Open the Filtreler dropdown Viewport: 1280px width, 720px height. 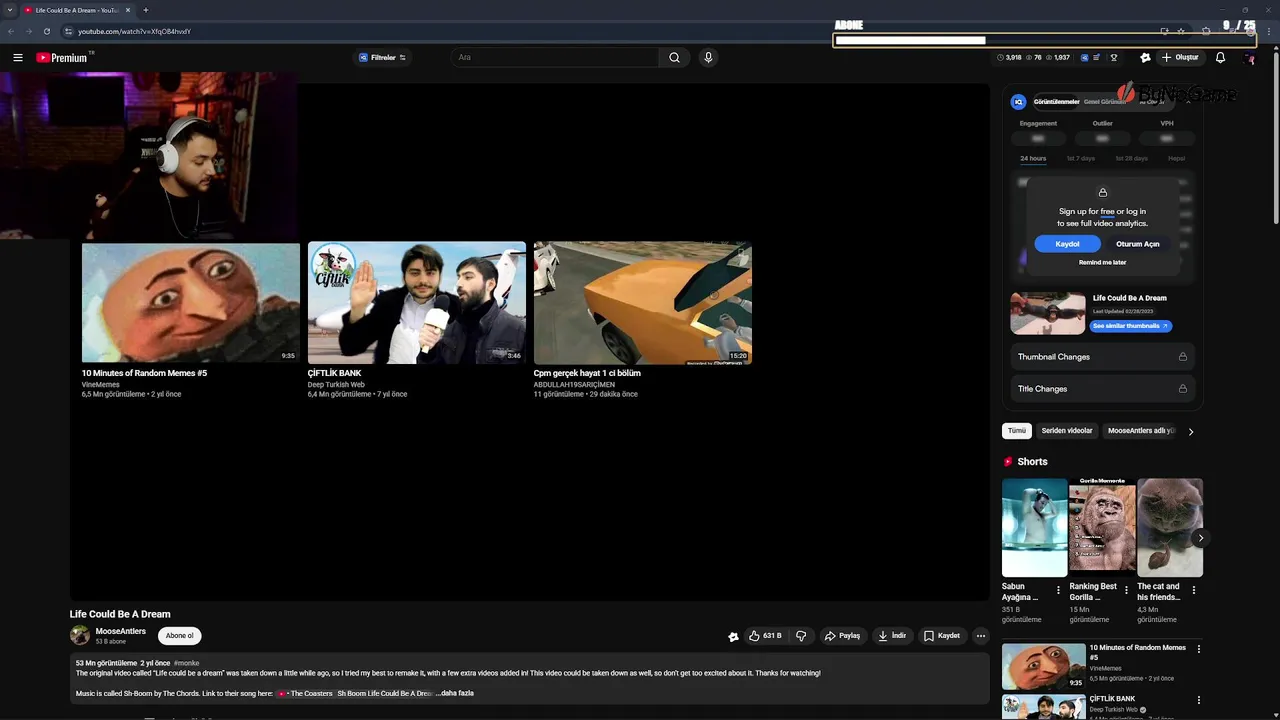(382, 58)
